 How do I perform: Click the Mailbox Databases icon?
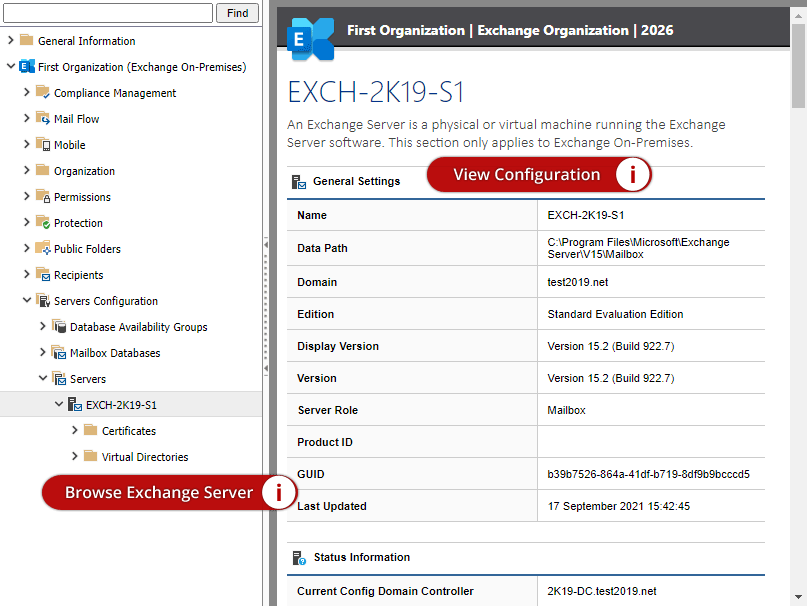tap(59, 352)
